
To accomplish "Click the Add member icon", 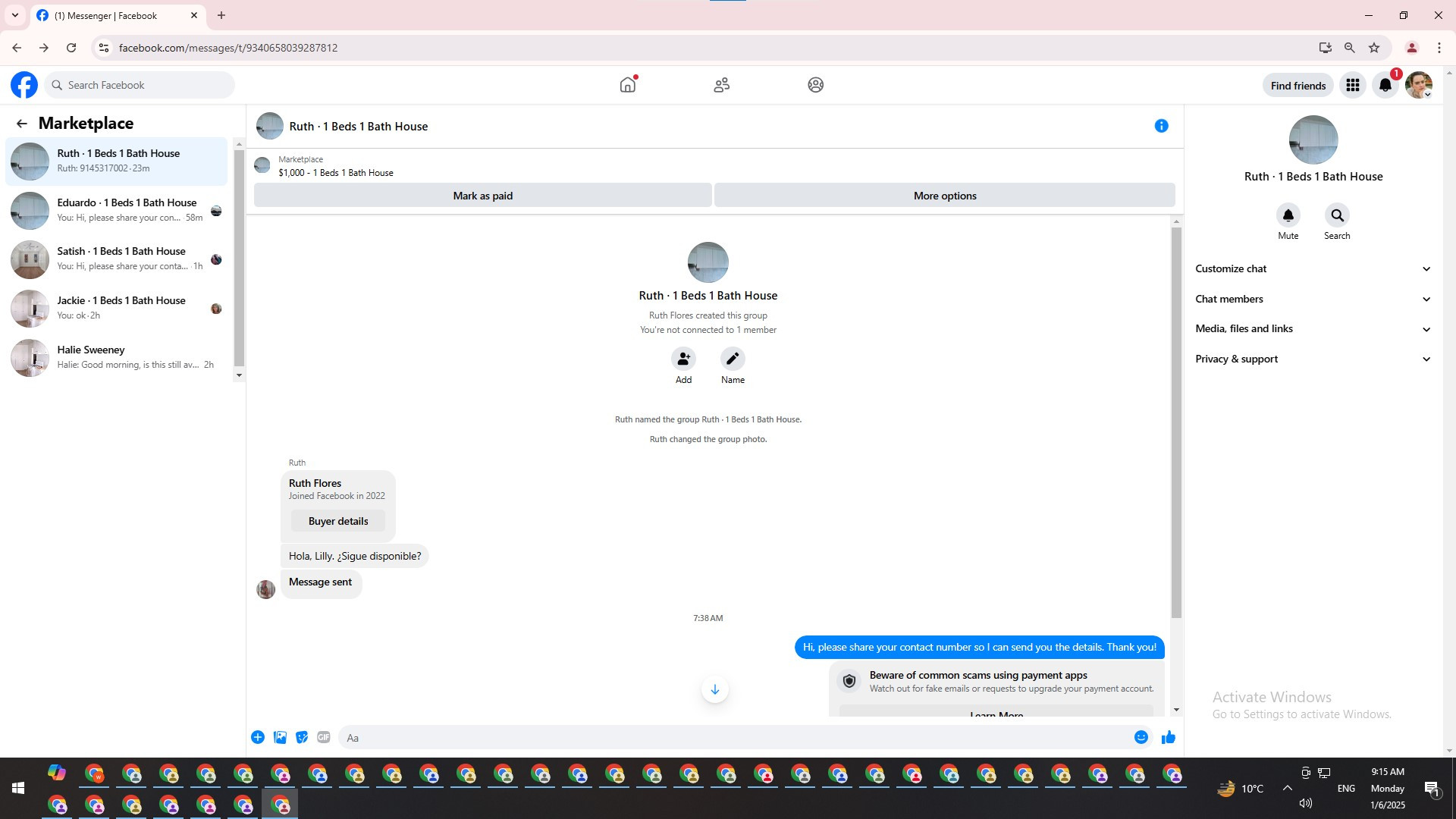I will tap(683, 359).
